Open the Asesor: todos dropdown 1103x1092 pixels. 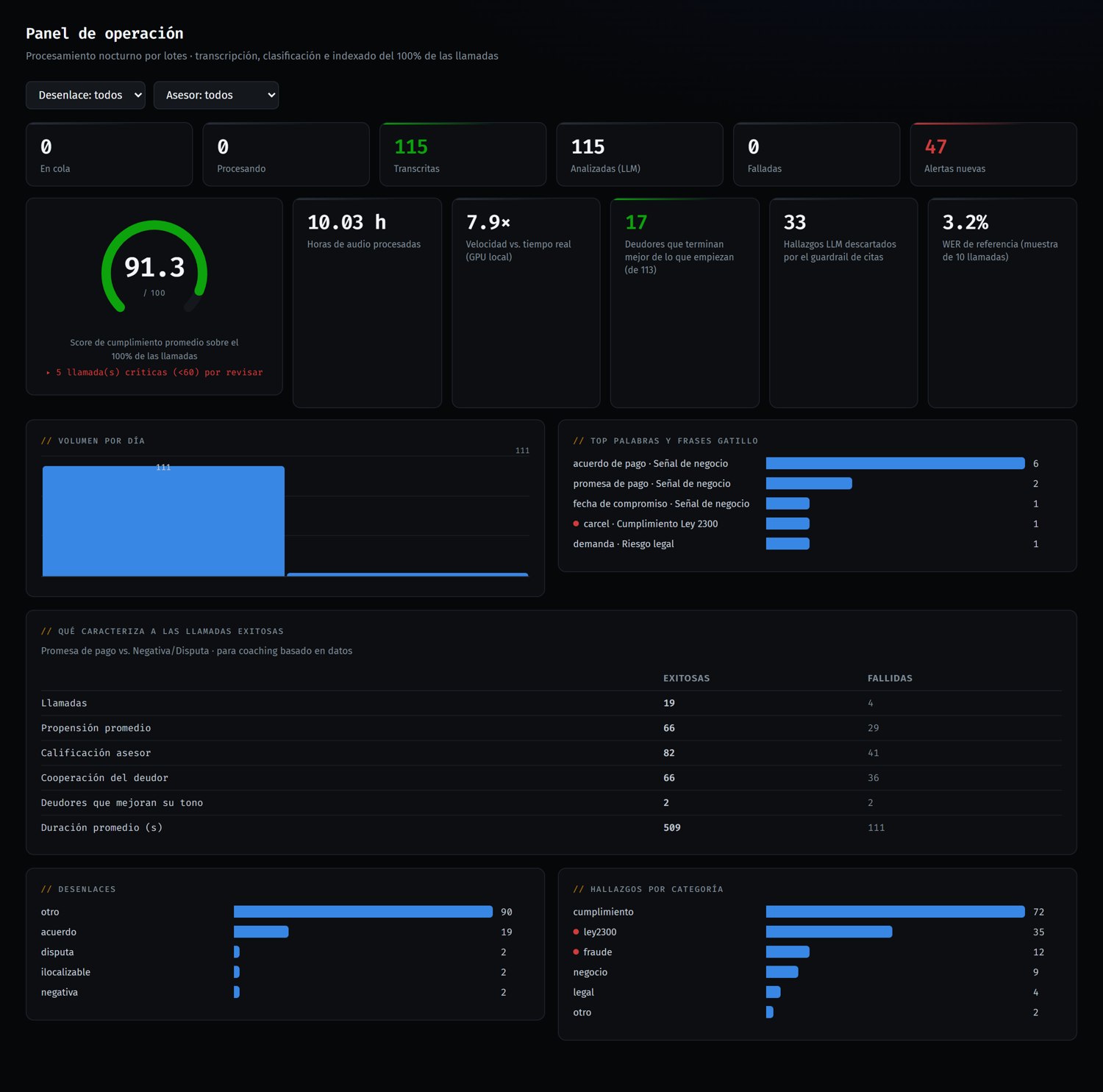tap(215, 95)
